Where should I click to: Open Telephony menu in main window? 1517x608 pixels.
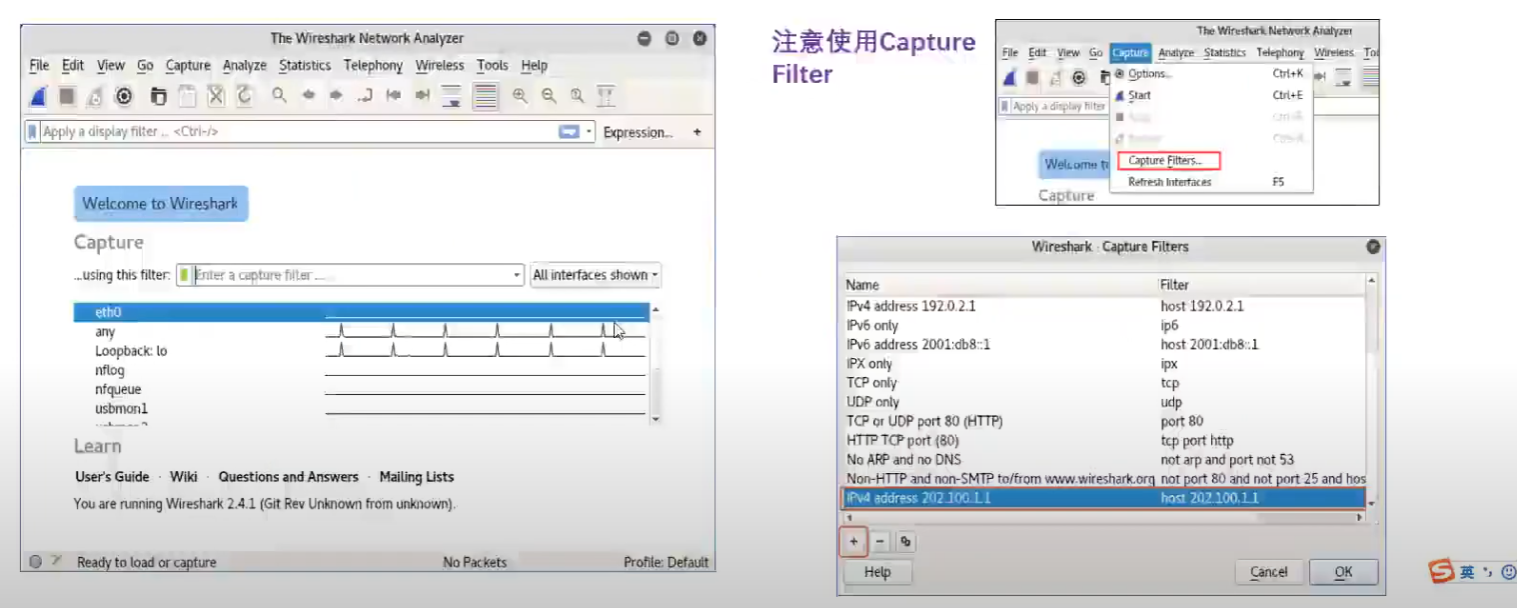click(373, 65)
